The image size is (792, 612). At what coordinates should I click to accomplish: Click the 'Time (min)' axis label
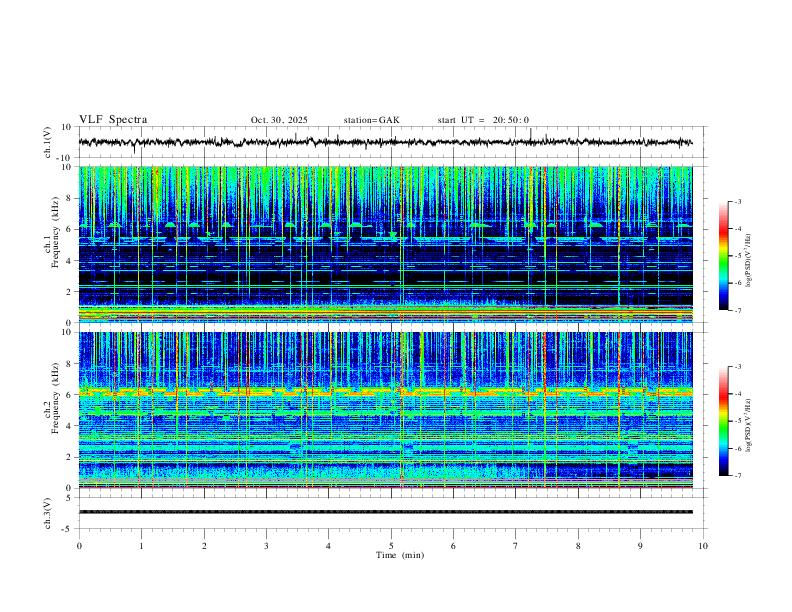400,555
